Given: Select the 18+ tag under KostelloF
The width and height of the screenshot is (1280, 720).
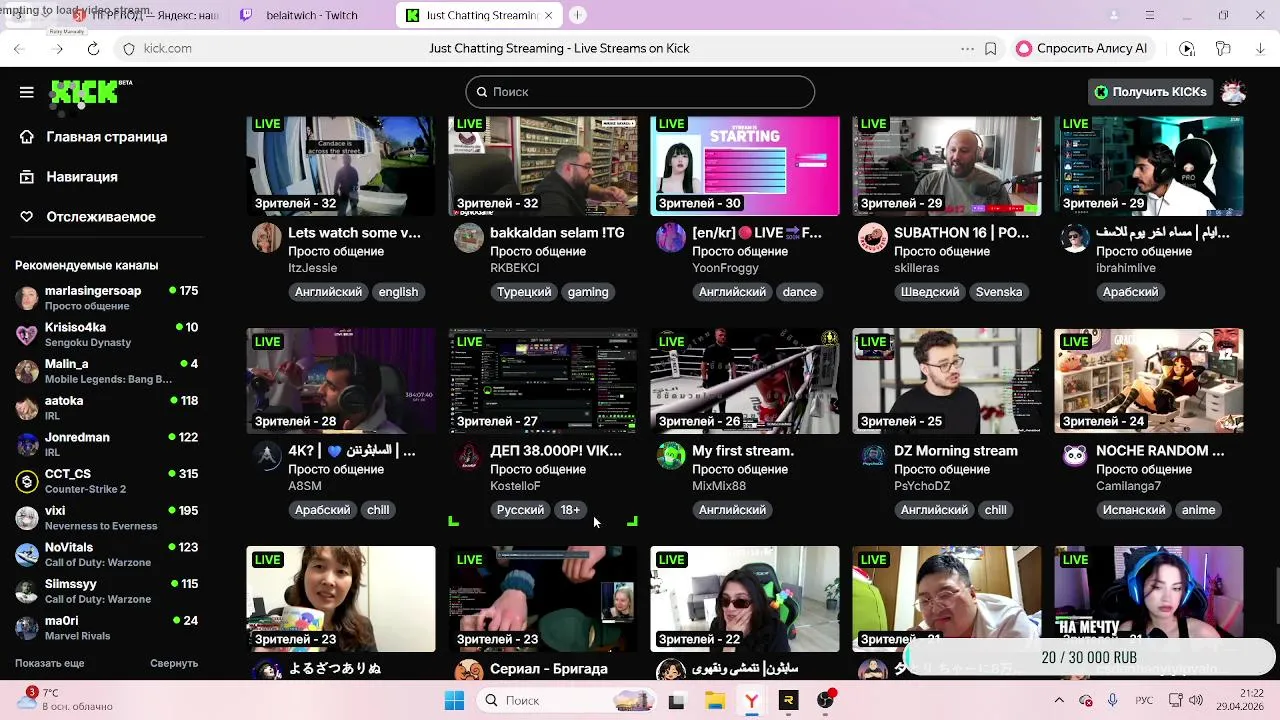Looking at the screenshot, I should pyautogui.click(x=570, y=510).
